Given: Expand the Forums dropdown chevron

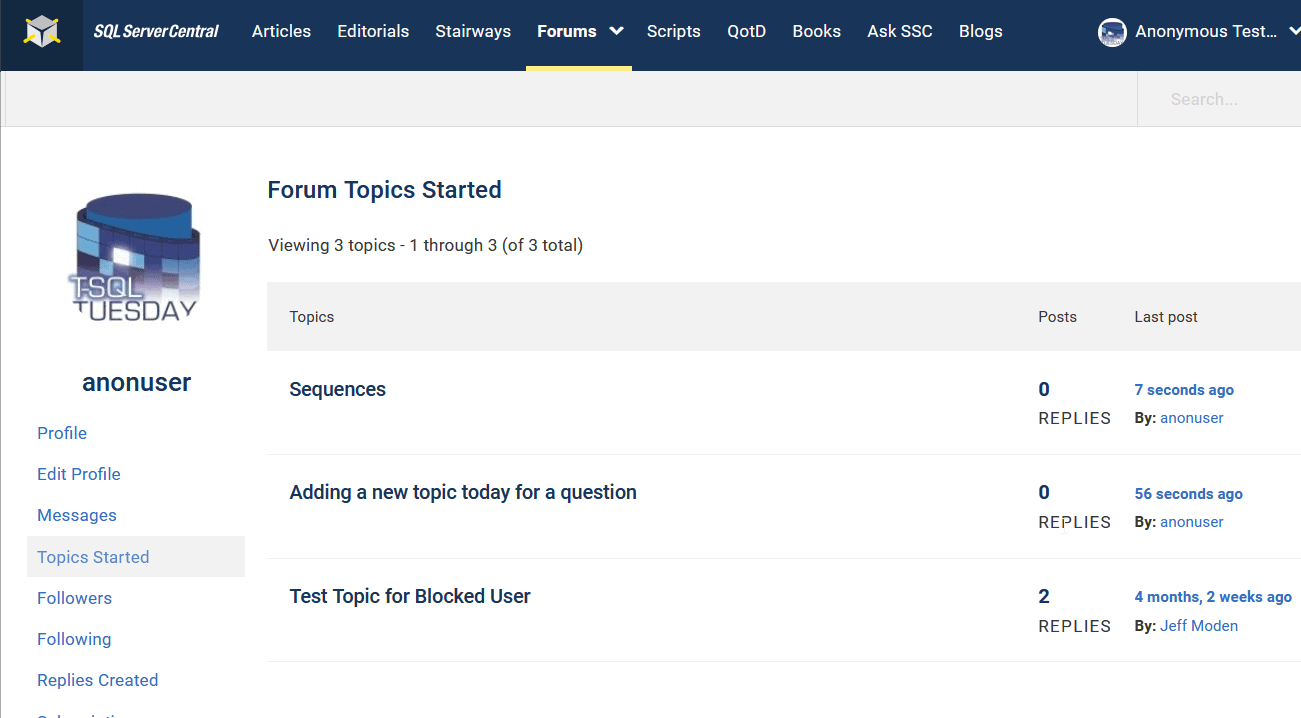Looking at the screenshot, I should click(x=616, y=31).
